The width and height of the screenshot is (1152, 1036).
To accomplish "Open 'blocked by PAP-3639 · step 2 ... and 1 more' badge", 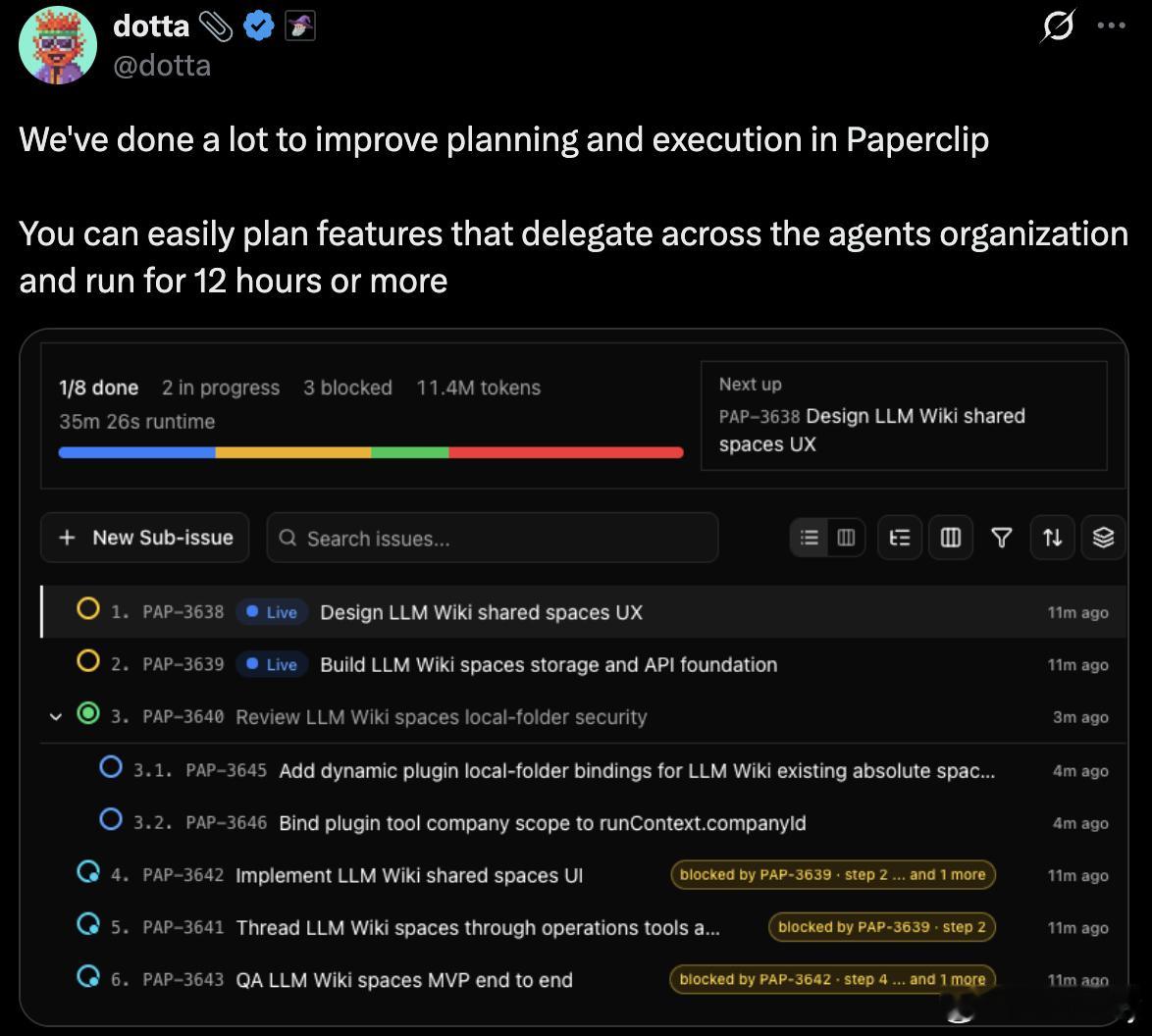I will tap(833, 874).
